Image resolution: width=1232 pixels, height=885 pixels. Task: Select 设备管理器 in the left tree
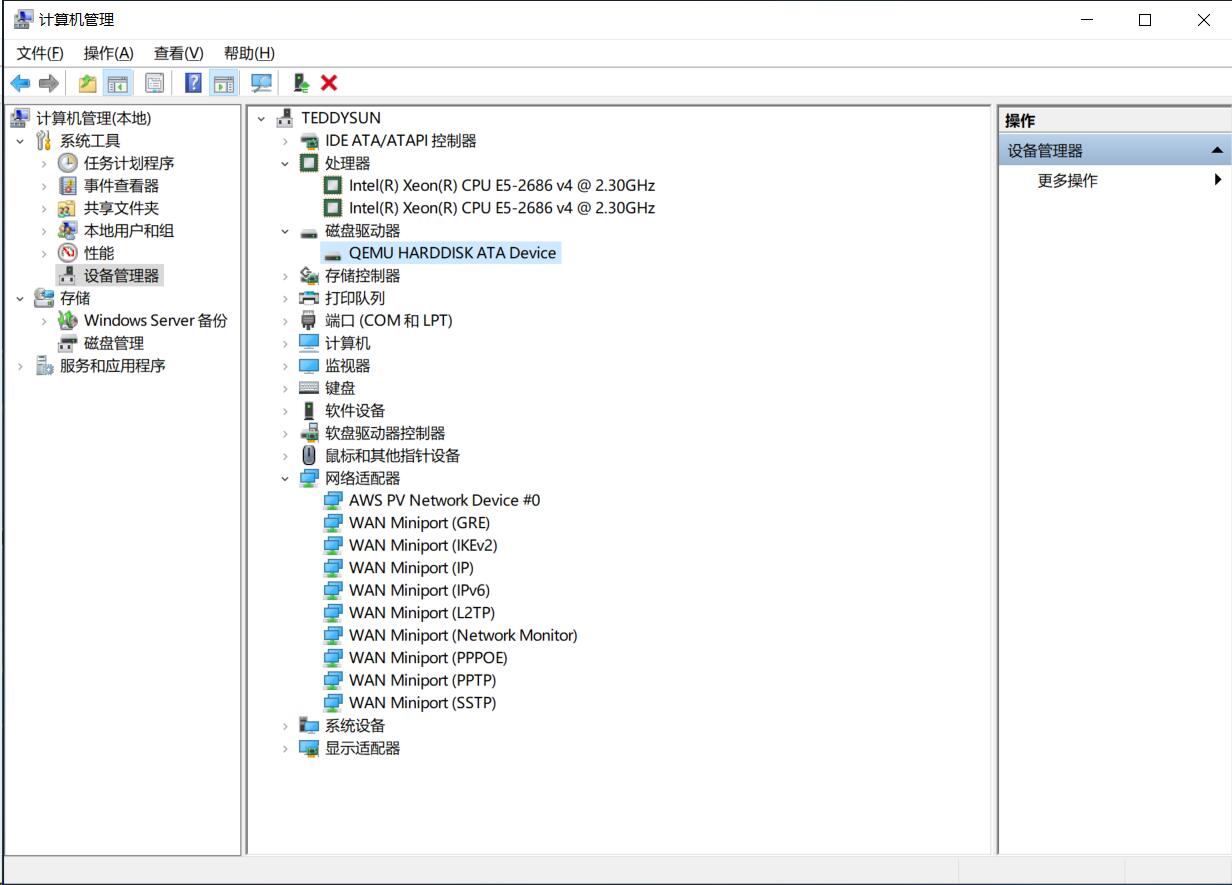point(121,276)
